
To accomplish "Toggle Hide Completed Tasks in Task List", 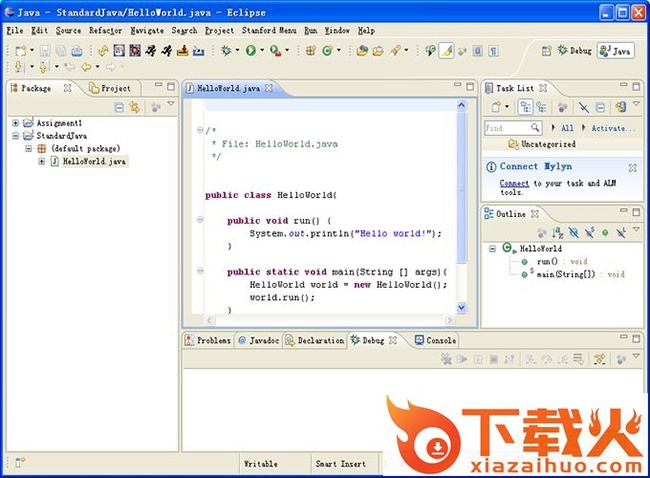I will 584,107.
